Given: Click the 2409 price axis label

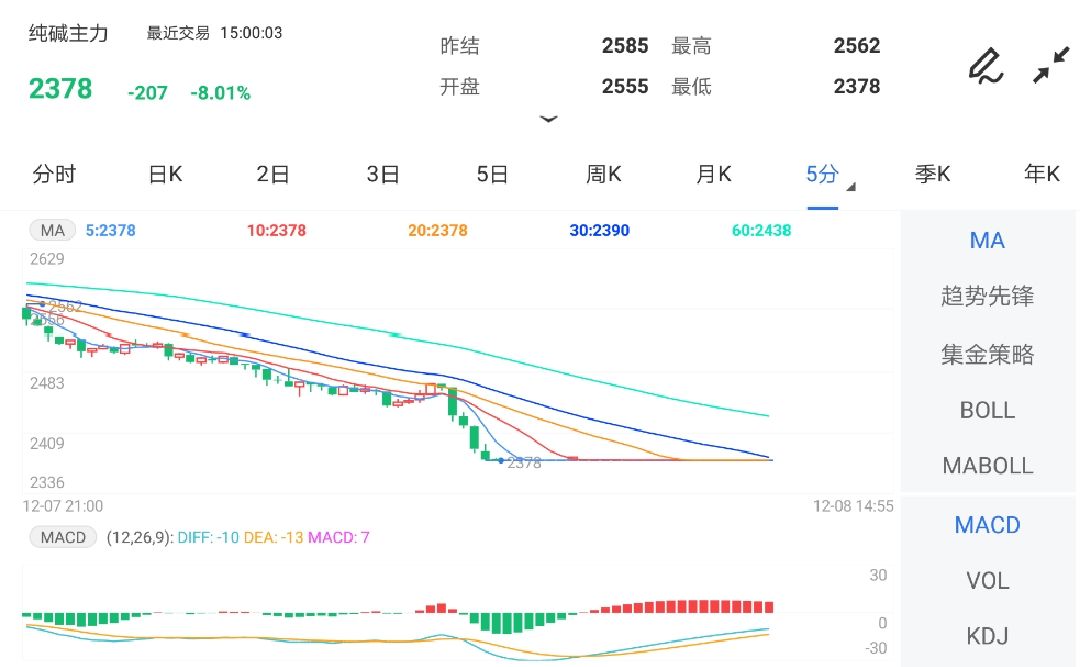Looking at the screenshot, I should coord(47,443).
